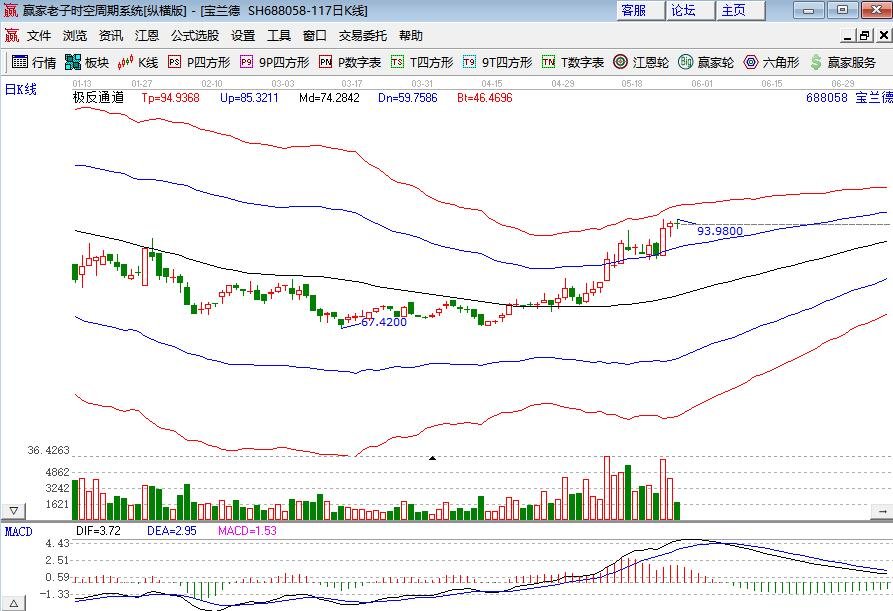The width and height of the screenshot is (893, 611).
Task: Minimize the inner document window
Action: click(x=848, y=35)
